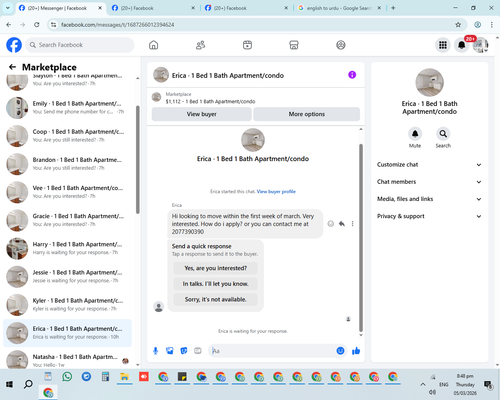Open File Explorer from the taskbar
This screenshot has width=500, height=400.
click(125, 377)
